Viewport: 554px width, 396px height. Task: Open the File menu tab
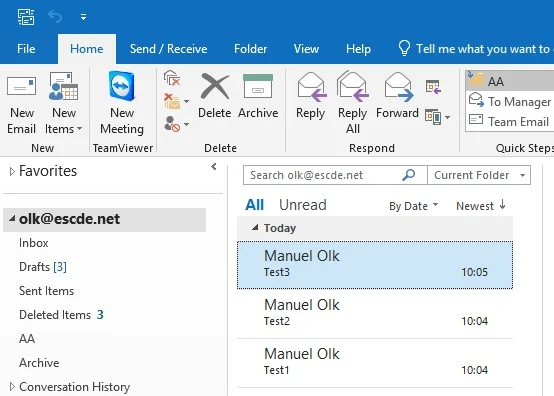pos(26,49)
